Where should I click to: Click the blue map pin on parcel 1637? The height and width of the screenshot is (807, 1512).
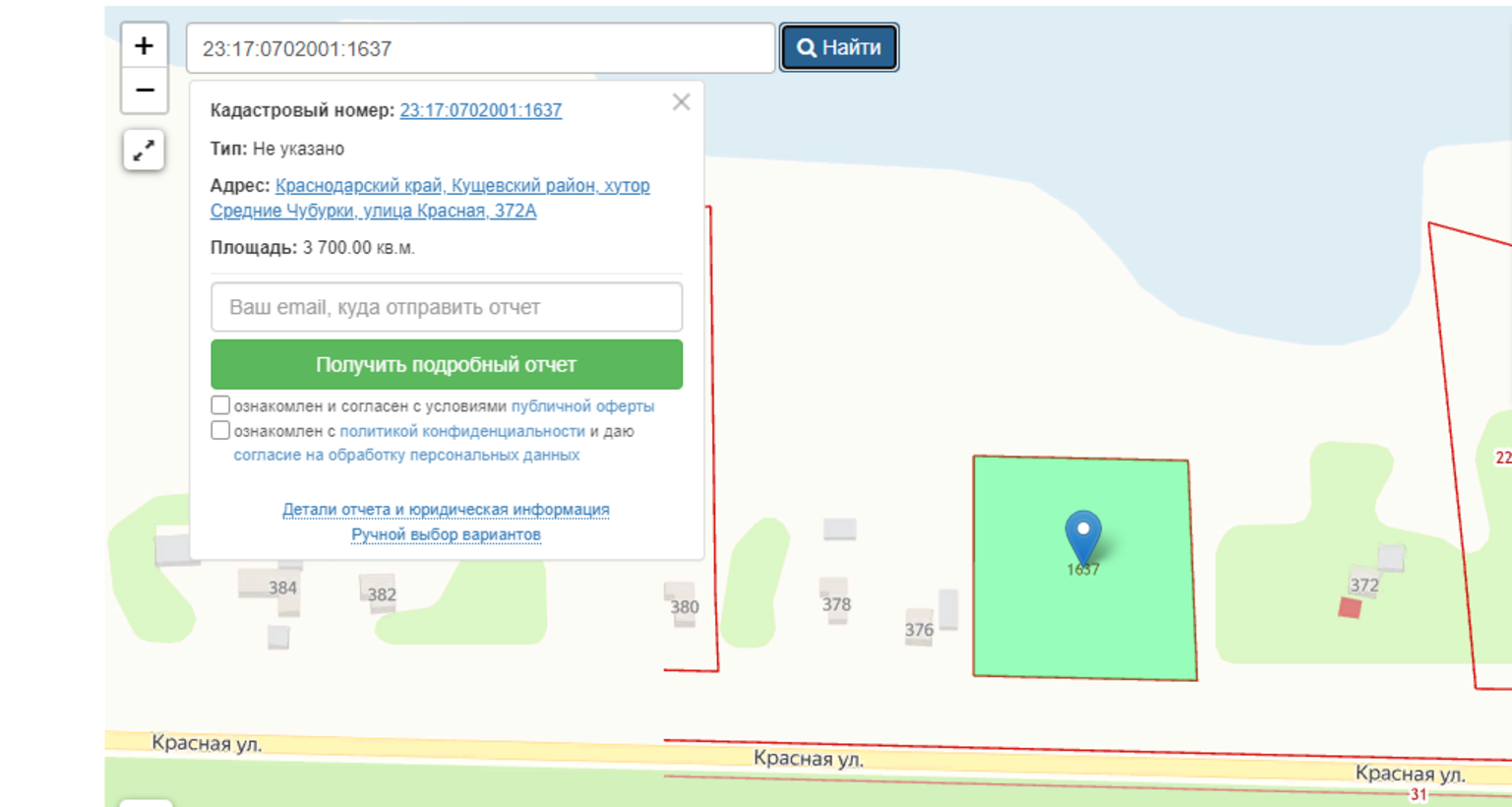pos(1083,536)
